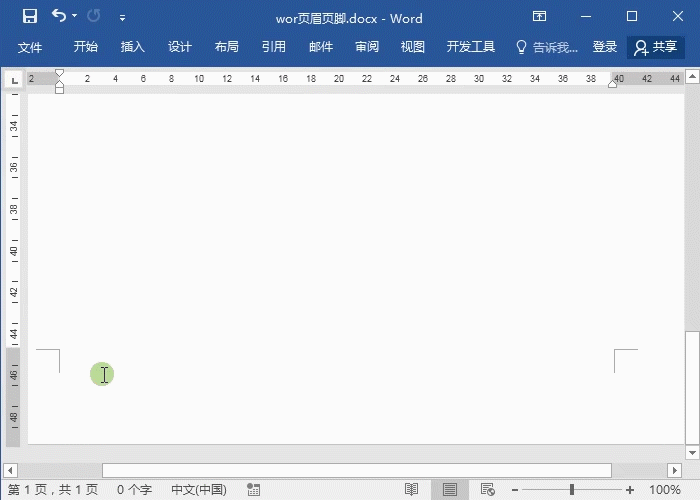Switch to the 插入 tab
700x500 pixels.
132,46
